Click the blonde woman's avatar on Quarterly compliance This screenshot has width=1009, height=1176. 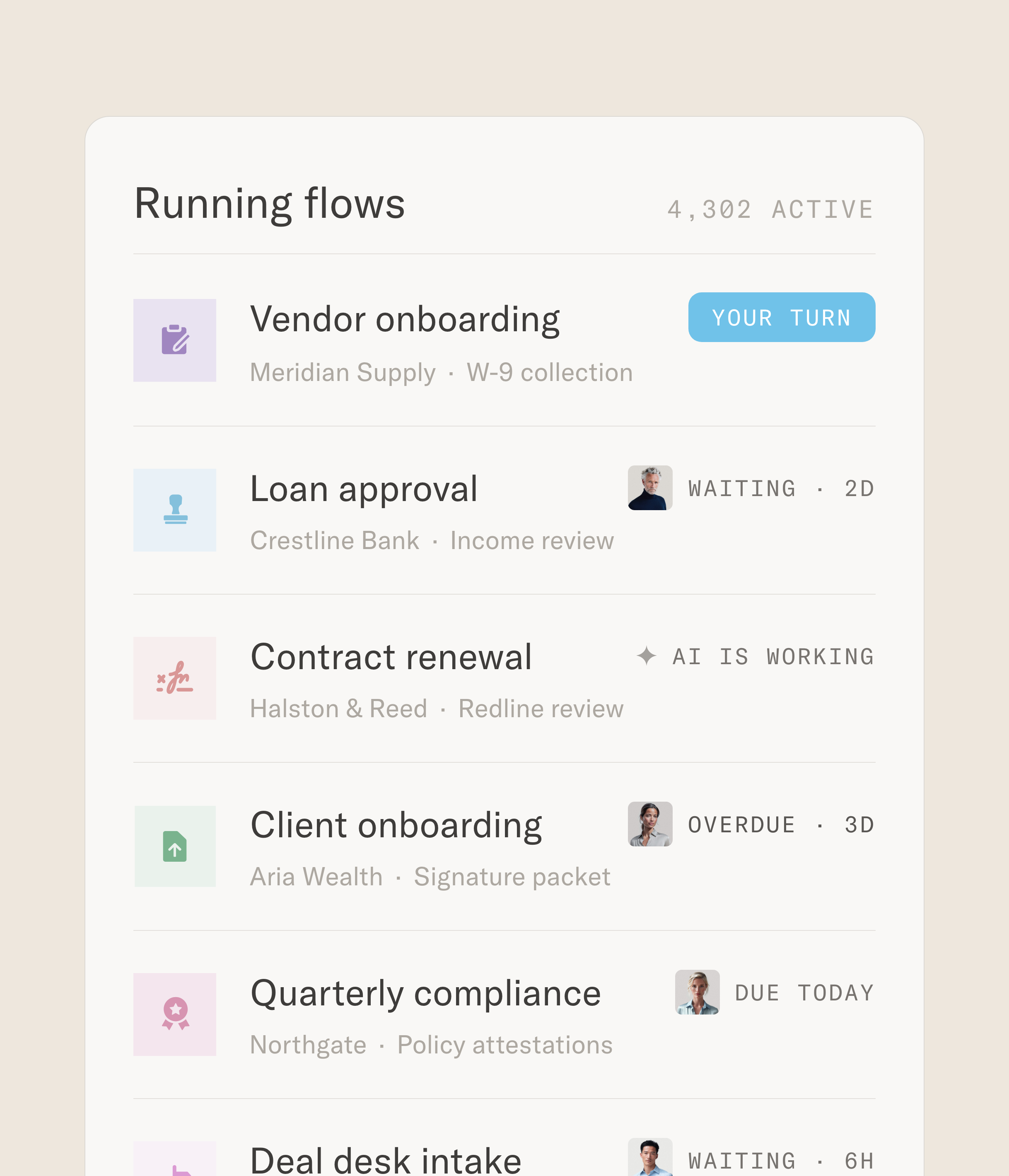click(x=697, y=992)
